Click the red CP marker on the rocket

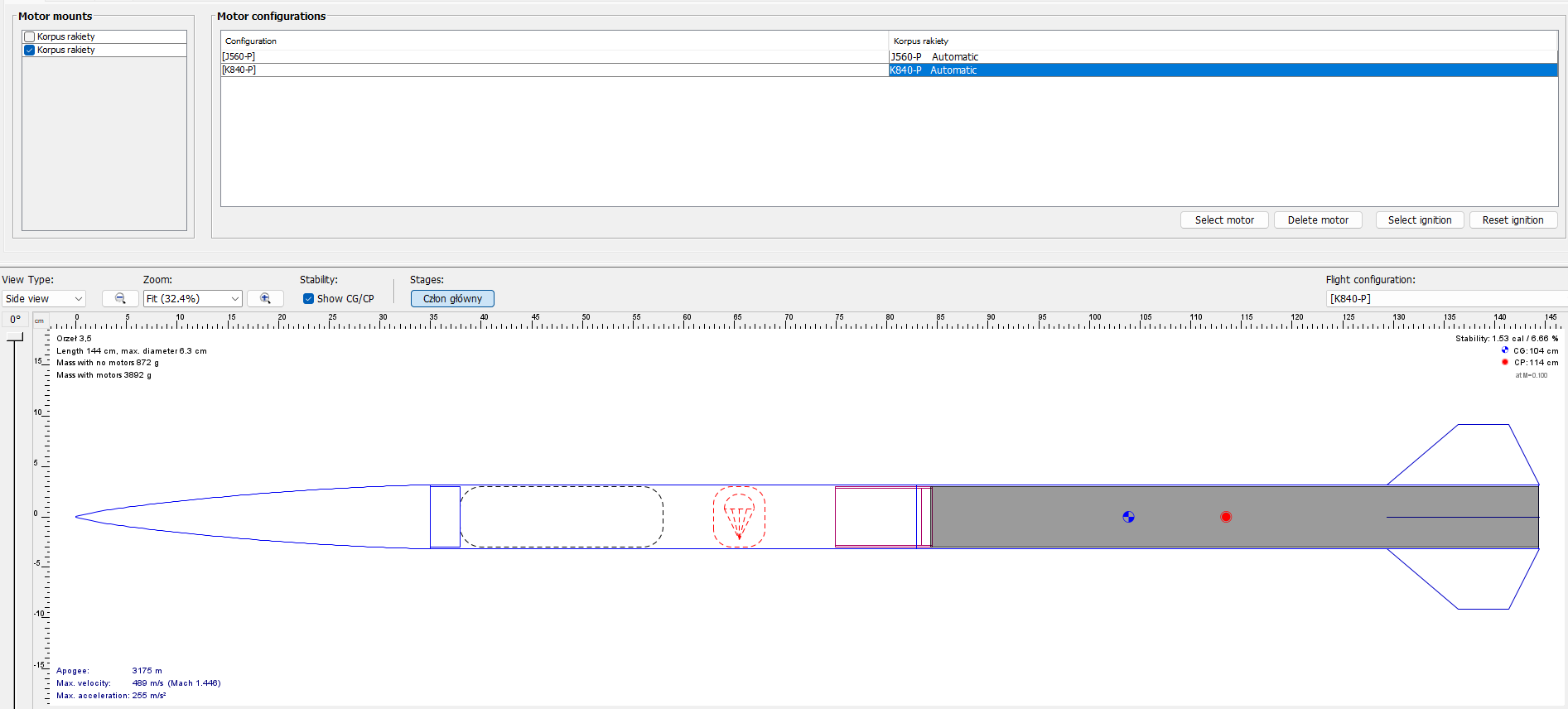1226,517
